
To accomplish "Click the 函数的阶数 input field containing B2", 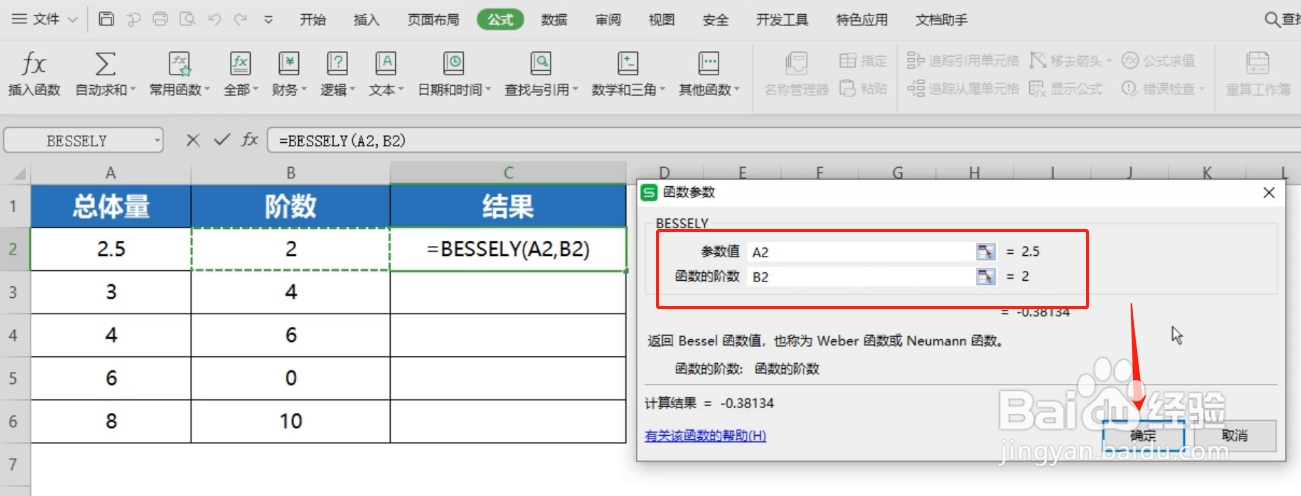I will pos(860,277).
